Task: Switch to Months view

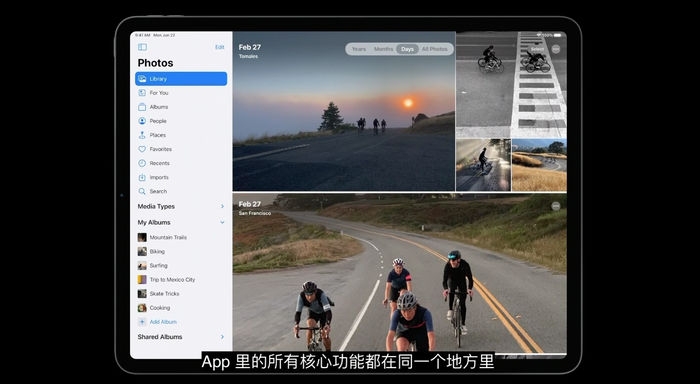Action: (383, 49)
